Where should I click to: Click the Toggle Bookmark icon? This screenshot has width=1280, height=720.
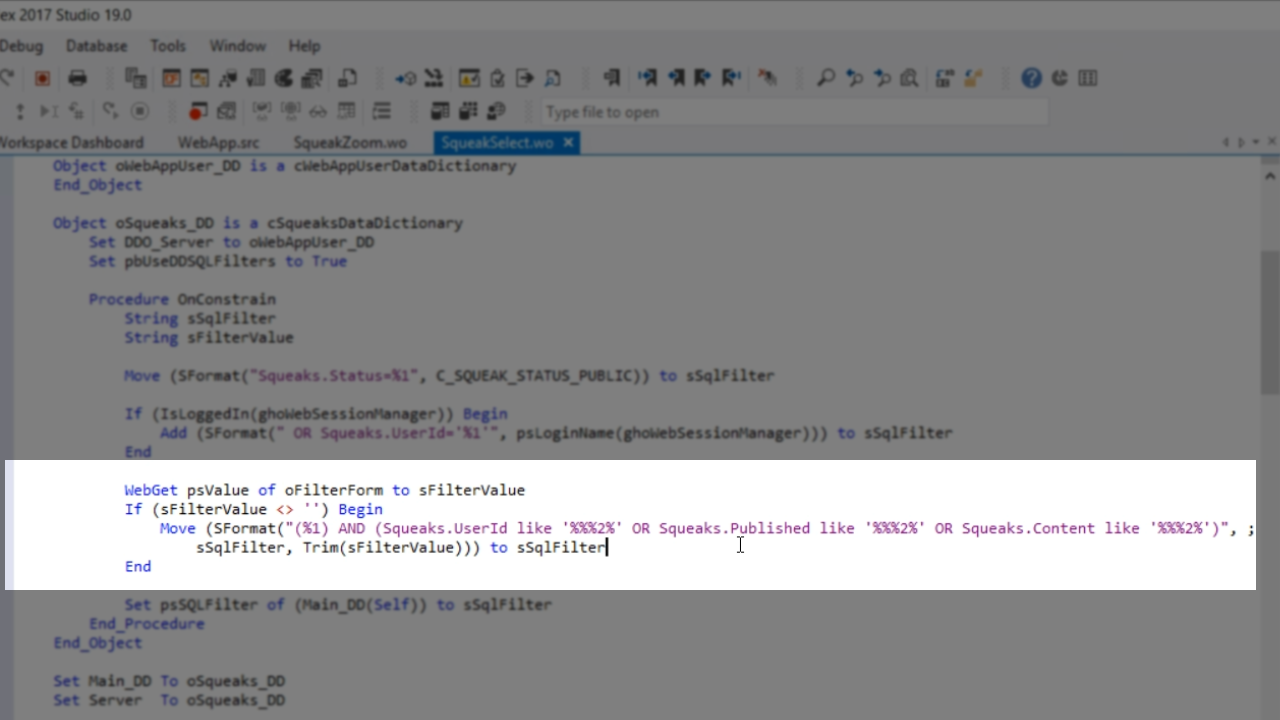click(612, 78)
